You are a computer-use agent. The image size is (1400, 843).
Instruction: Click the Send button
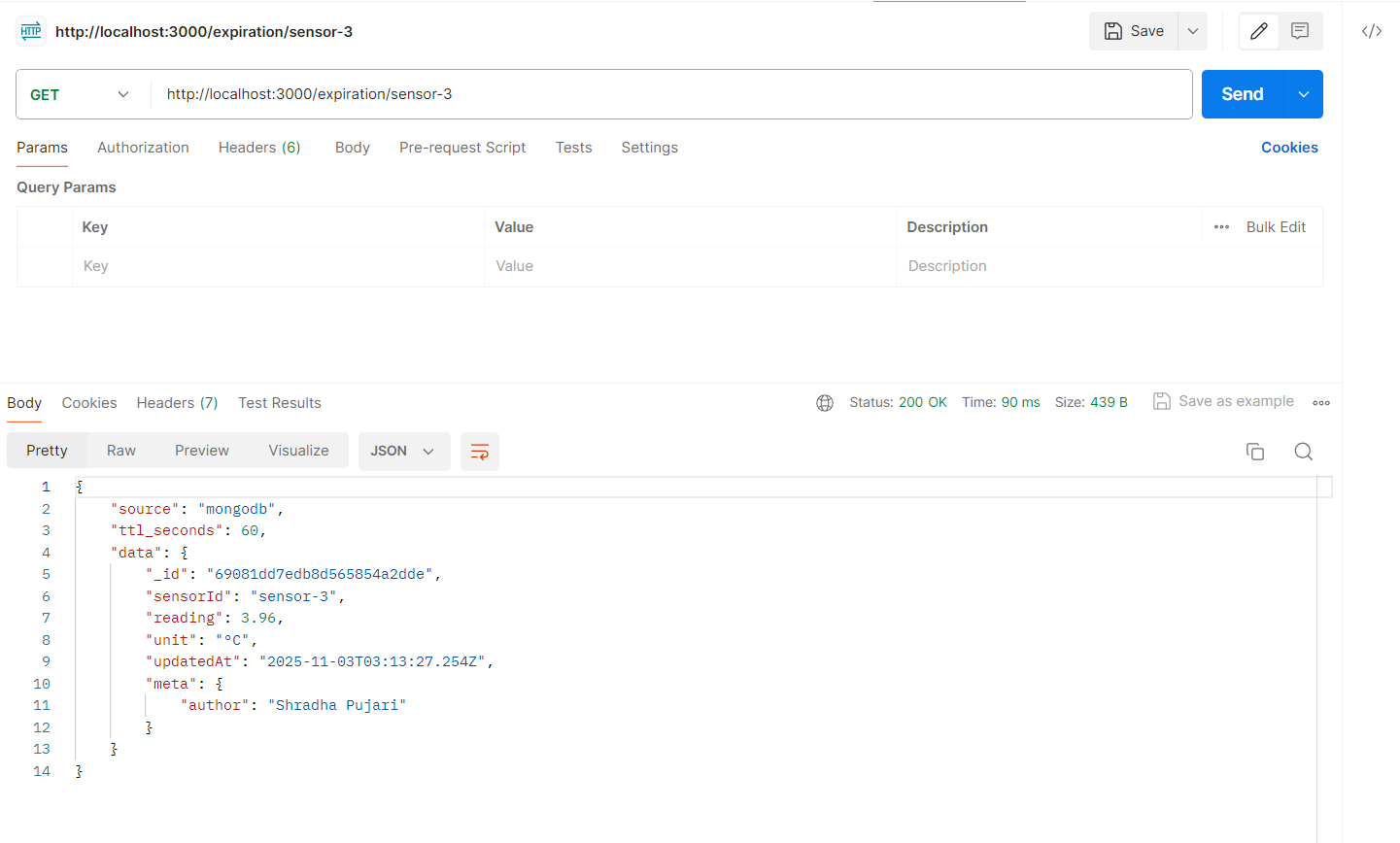point(1242,94)
